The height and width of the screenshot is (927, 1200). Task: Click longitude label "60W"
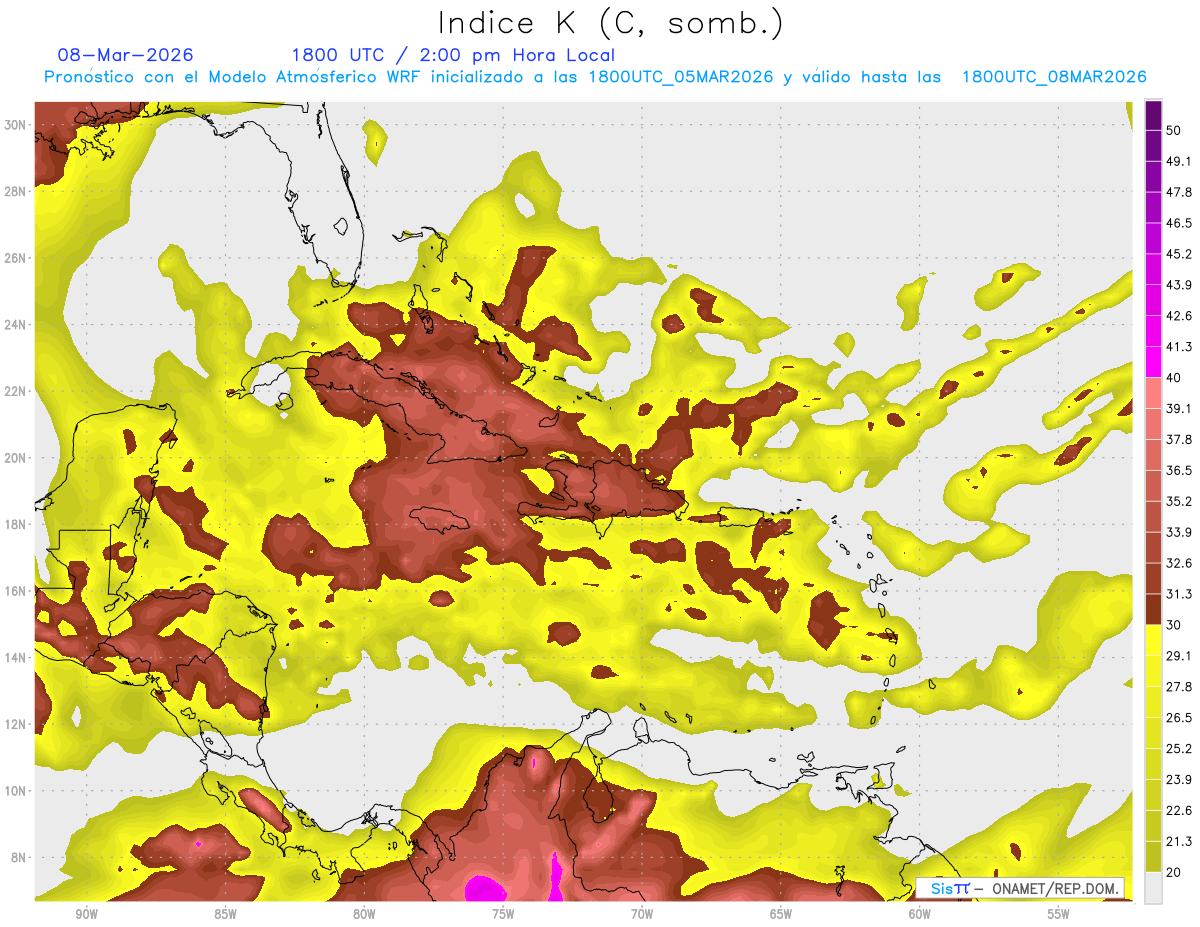click(920, 915)
